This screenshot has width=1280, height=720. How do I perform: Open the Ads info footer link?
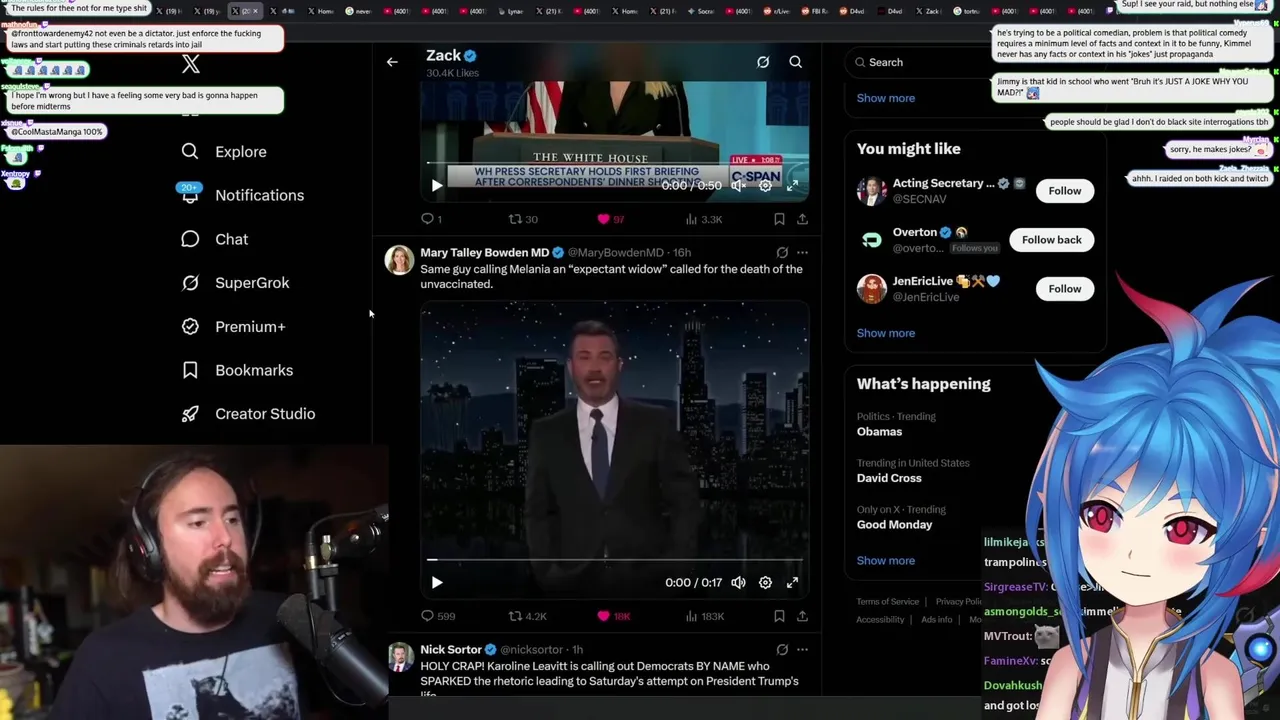pos(937,620)
